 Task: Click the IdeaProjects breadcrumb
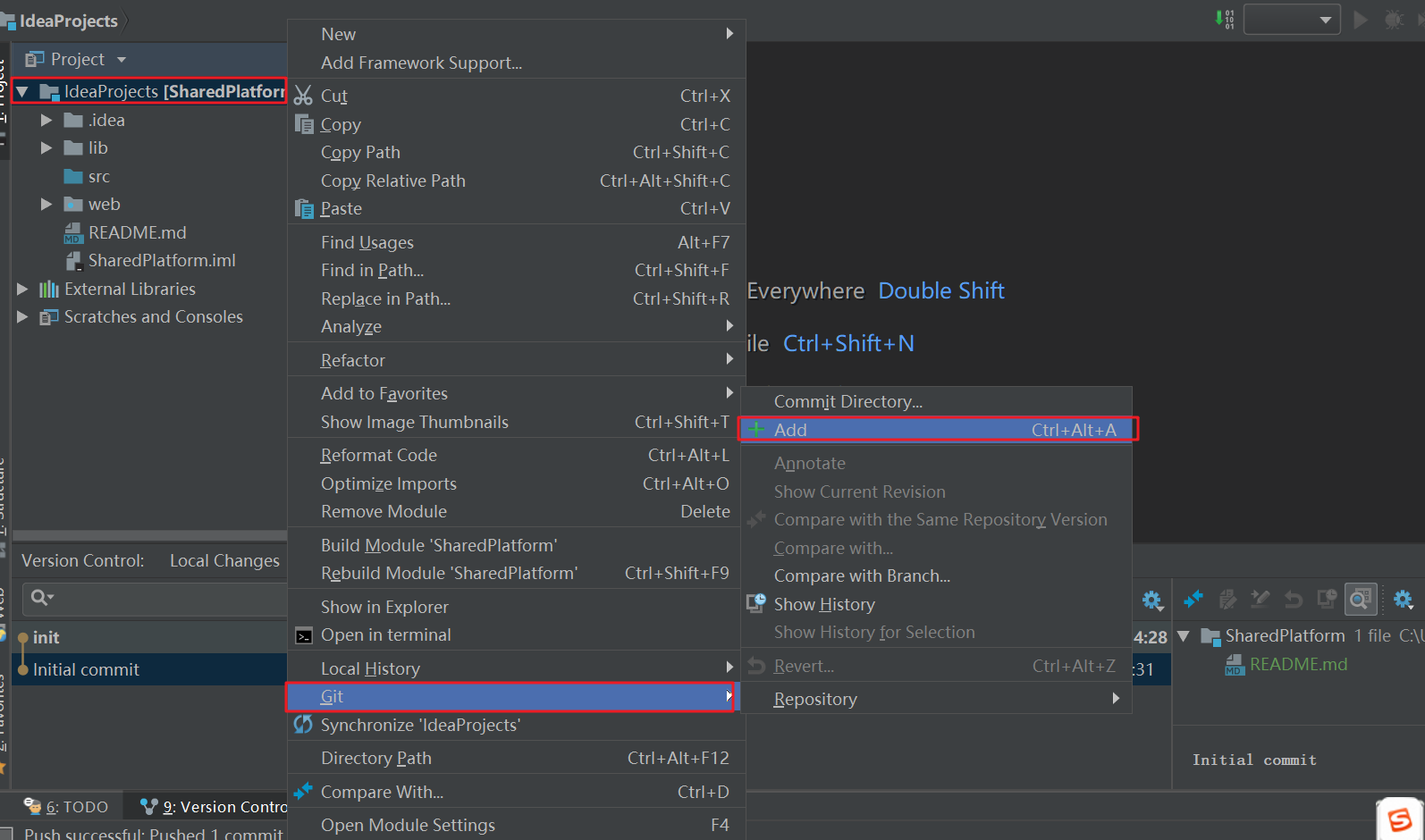(68, 21)
